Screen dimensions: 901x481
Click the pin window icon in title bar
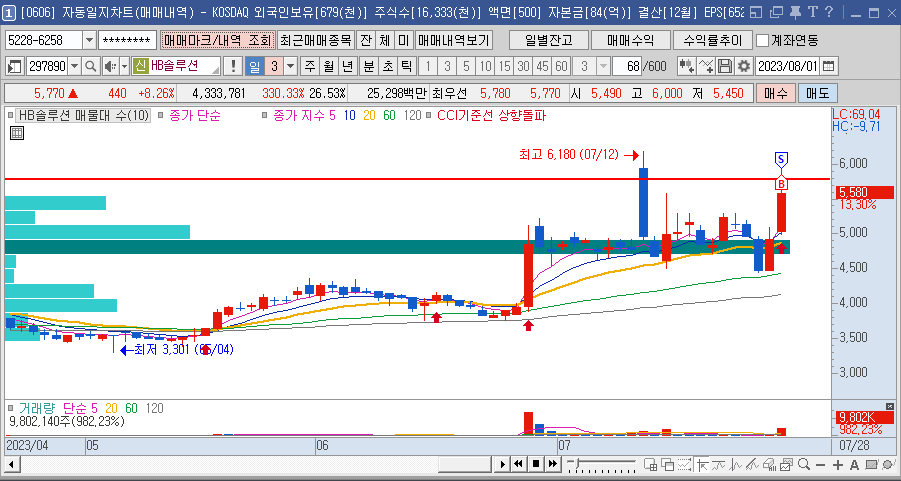point(795,12)
